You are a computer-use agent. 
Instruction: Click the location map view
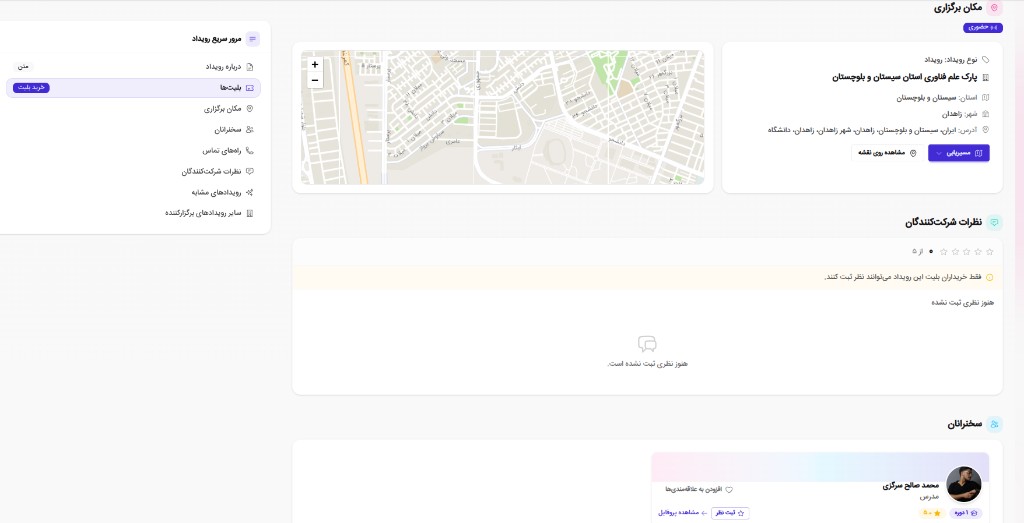tap(503, 118)
